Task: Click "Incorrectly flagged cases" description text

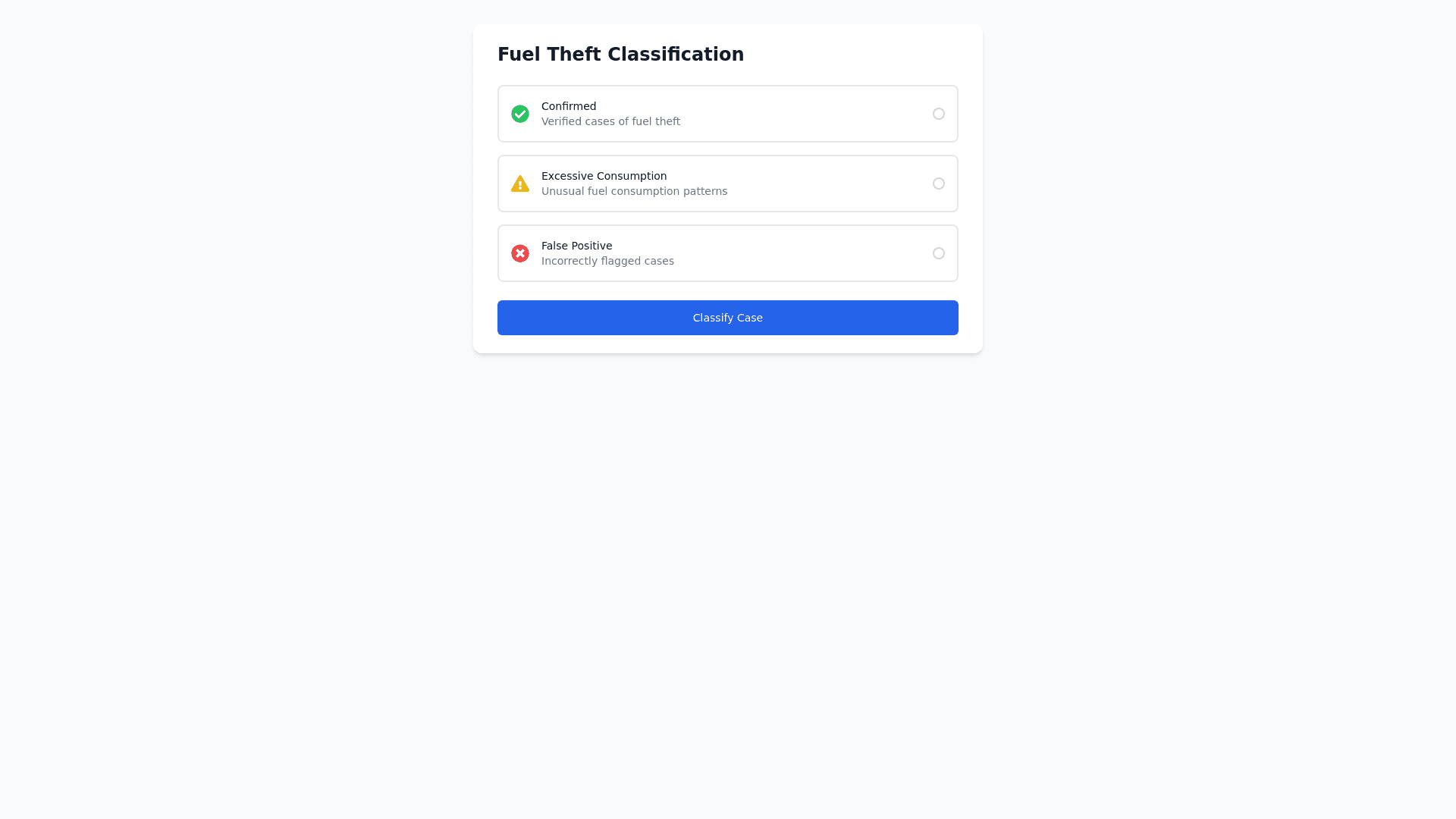Action: (607, 261)
